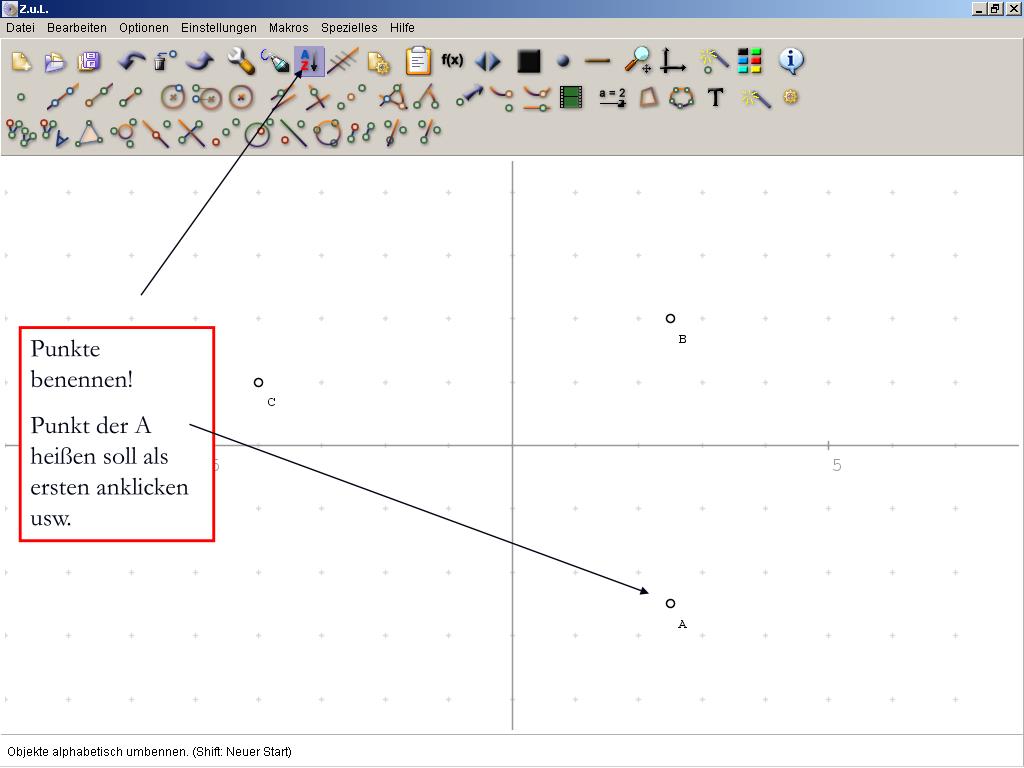1024x768 pixels.
Task: Select the Text T tool
Action: [716, 97]
